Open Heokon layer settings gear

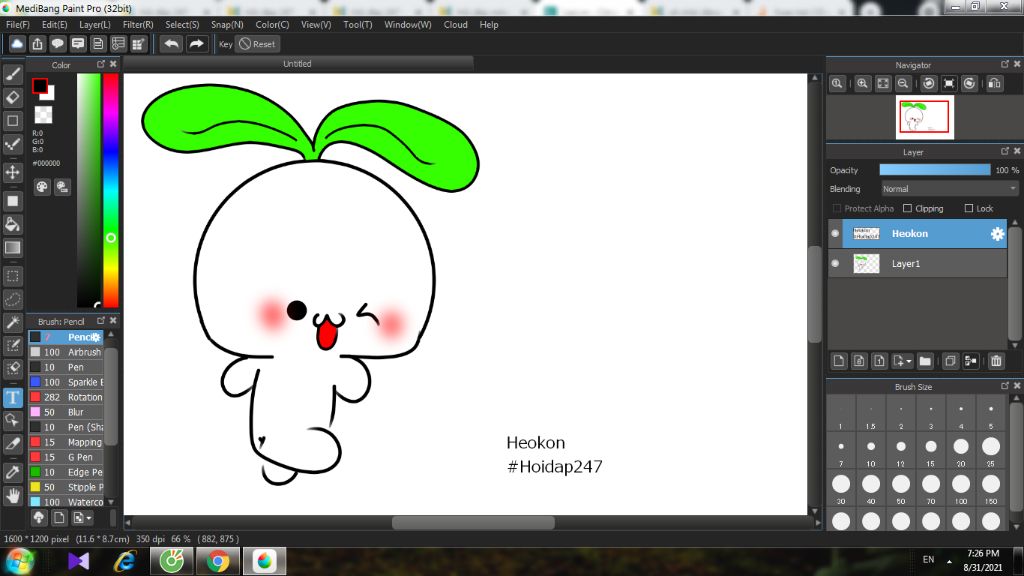(x=997, y=234)
